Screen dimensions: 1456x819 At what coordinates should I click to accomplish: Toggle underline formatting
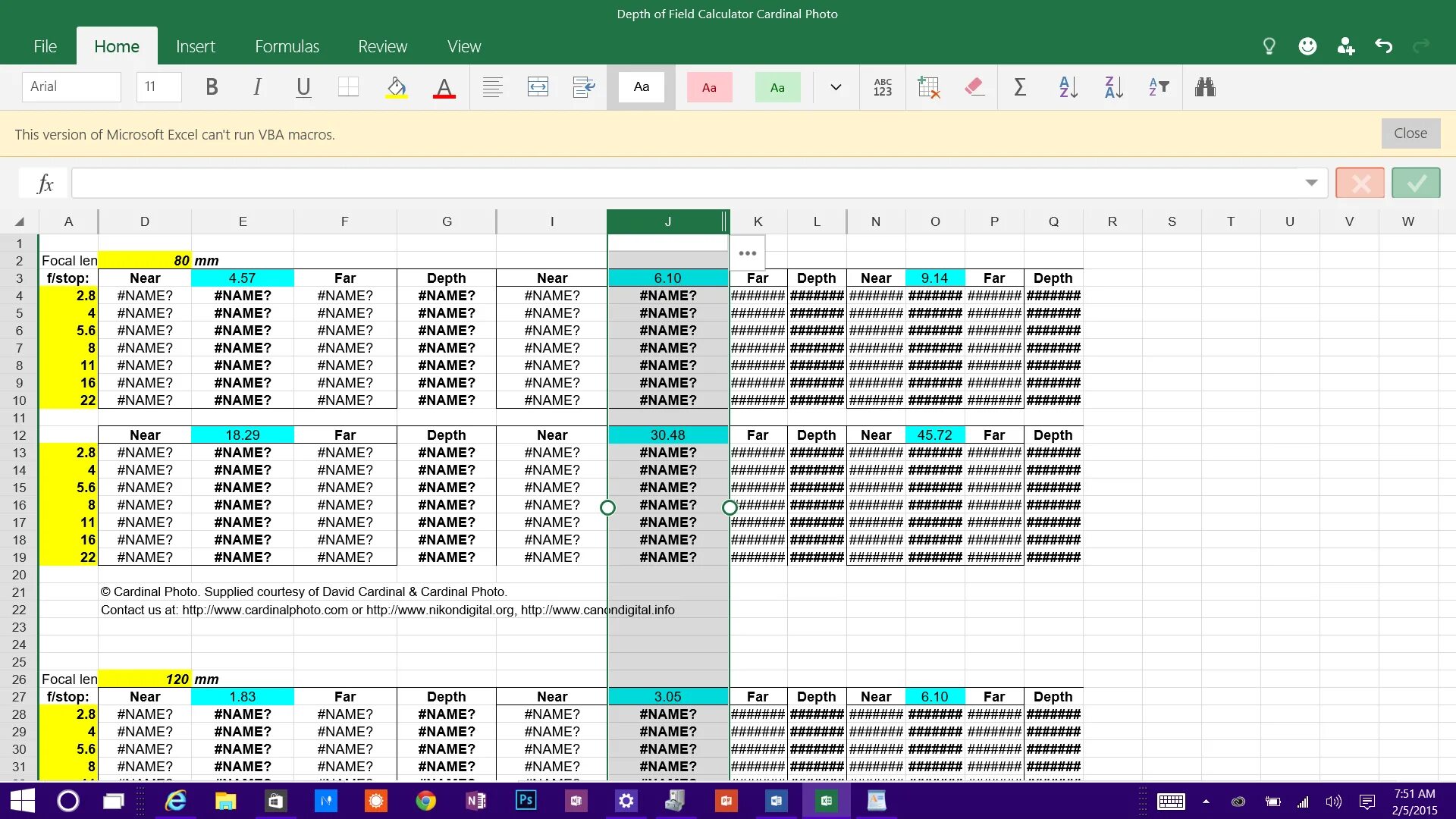coord(303,87)
